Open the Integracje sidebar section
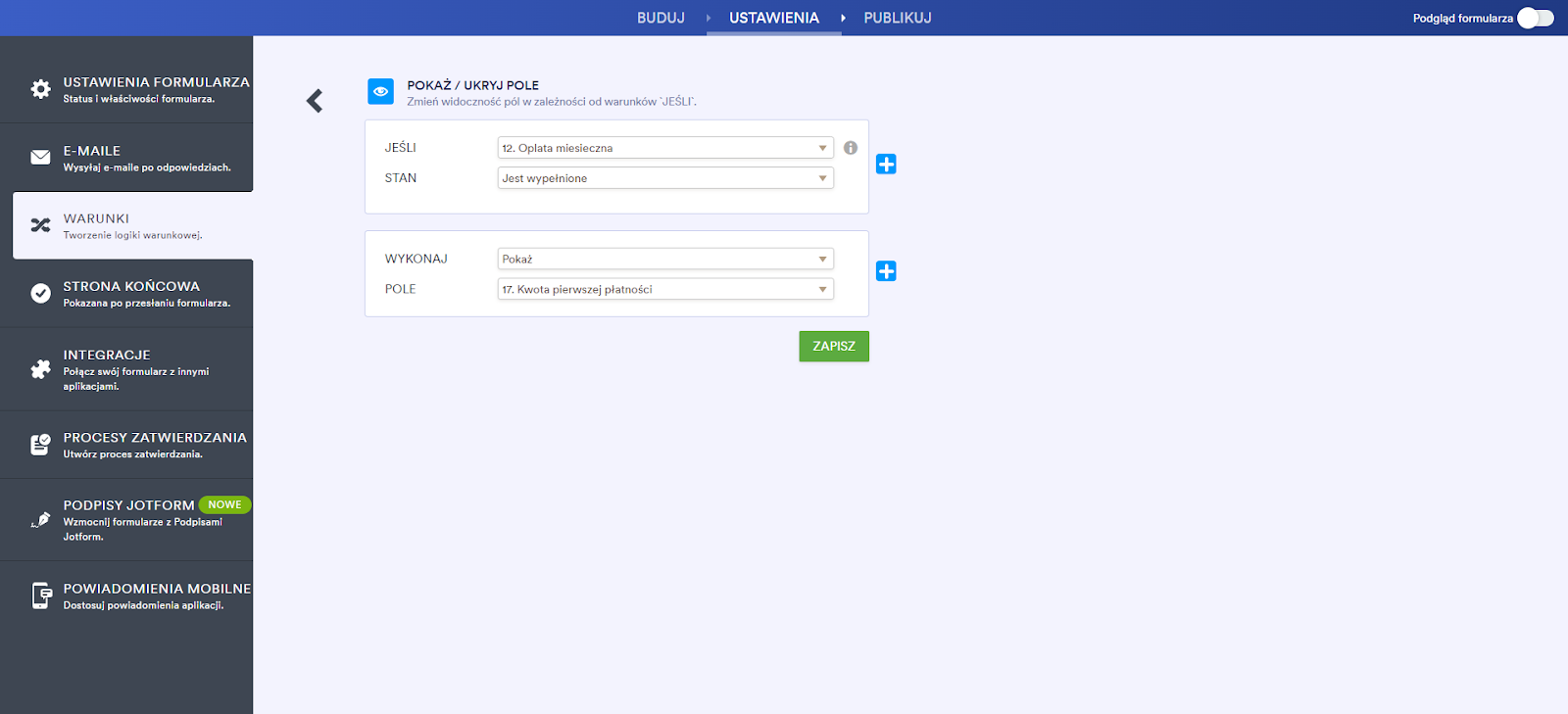 (x=126, y=369)
